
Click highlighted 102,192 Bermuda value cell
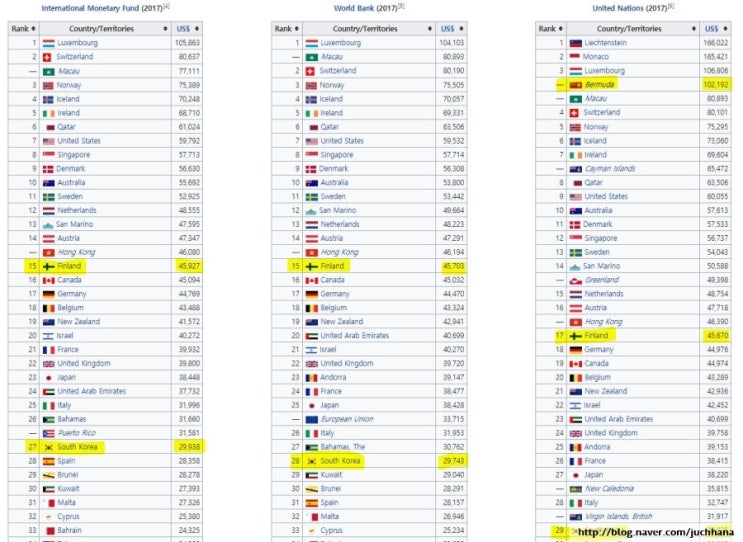click(716, 85)
